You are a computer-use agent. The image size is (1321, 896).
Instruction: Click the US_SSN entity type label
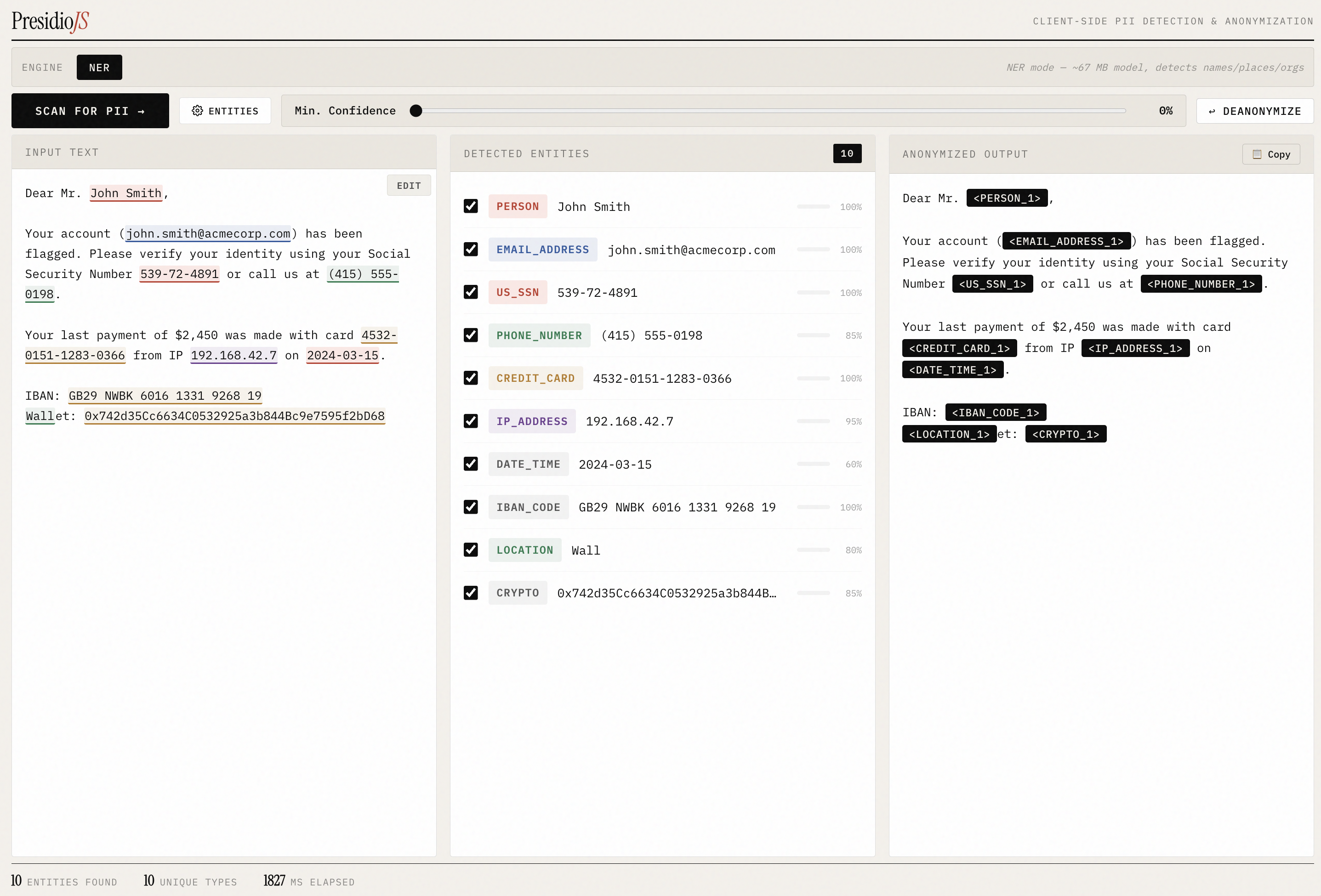click(x=517, y=292)
